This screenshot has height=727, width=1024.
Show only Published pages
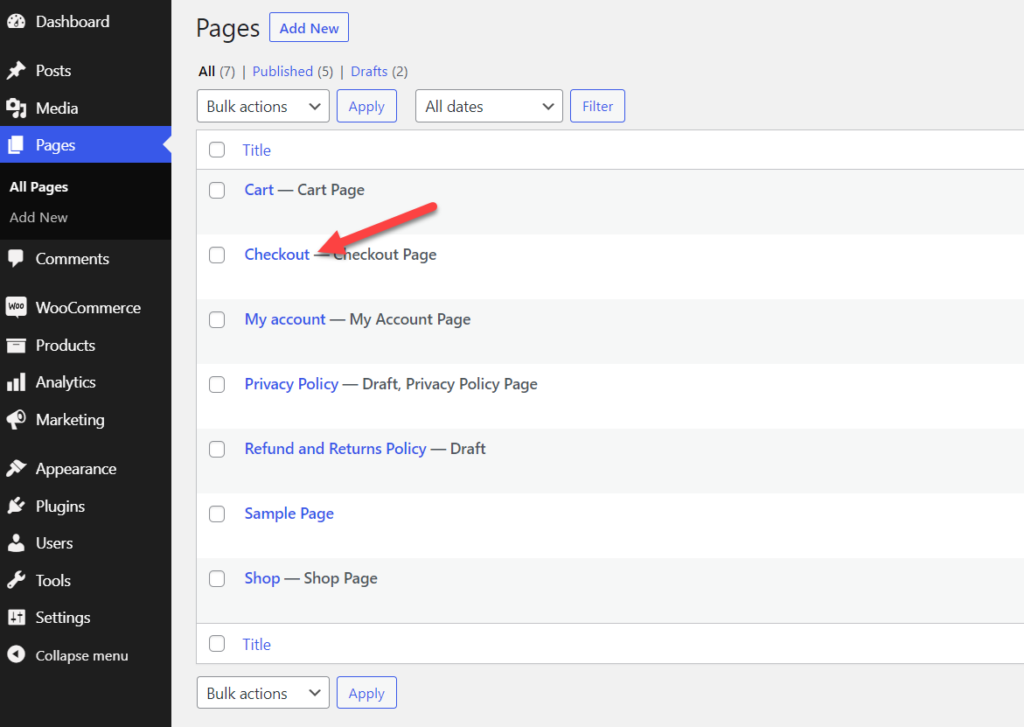point(283,71)
